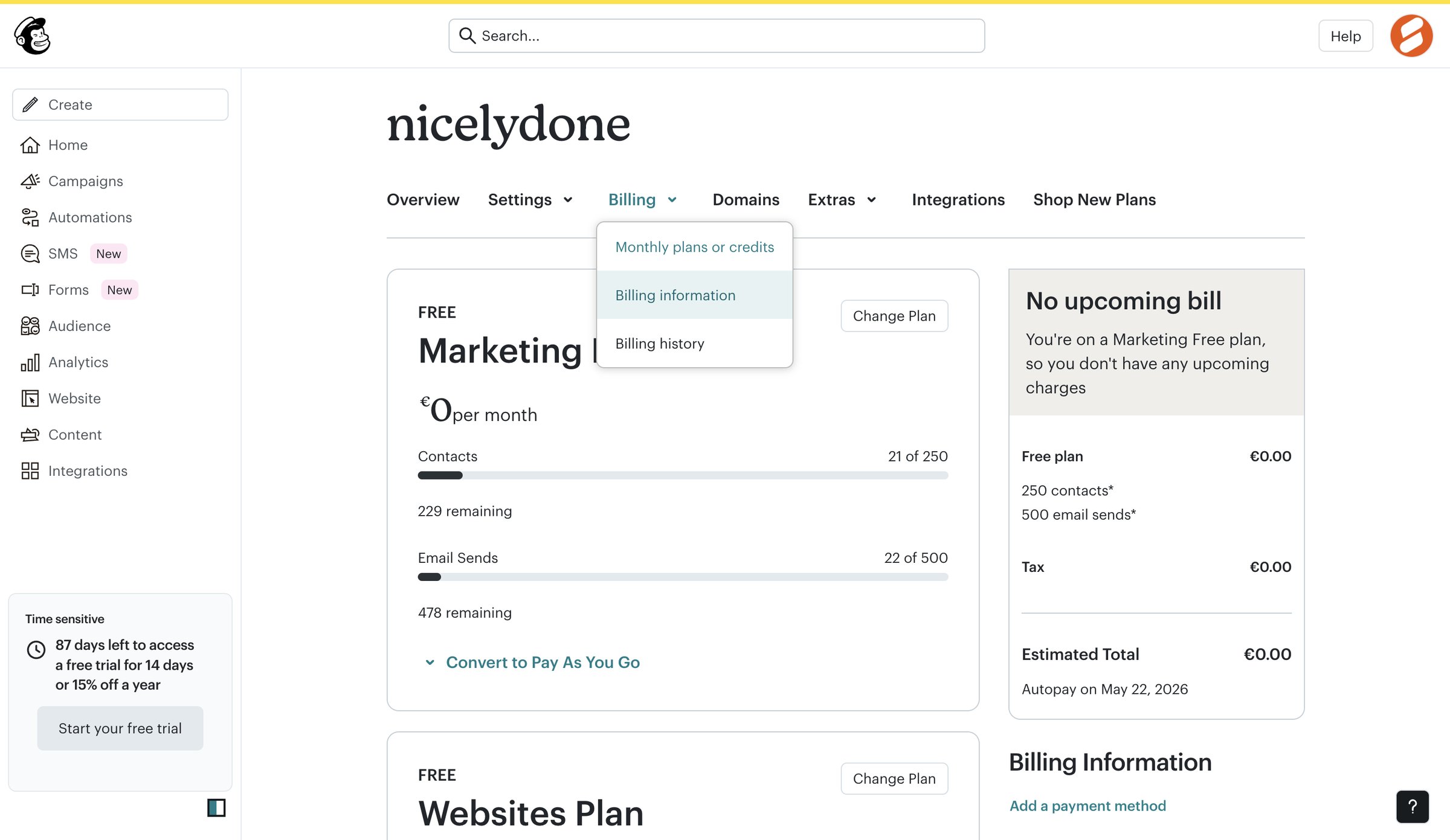Click the Create button label
Viewport: 1450px width, 840px height.
point(70,104)
